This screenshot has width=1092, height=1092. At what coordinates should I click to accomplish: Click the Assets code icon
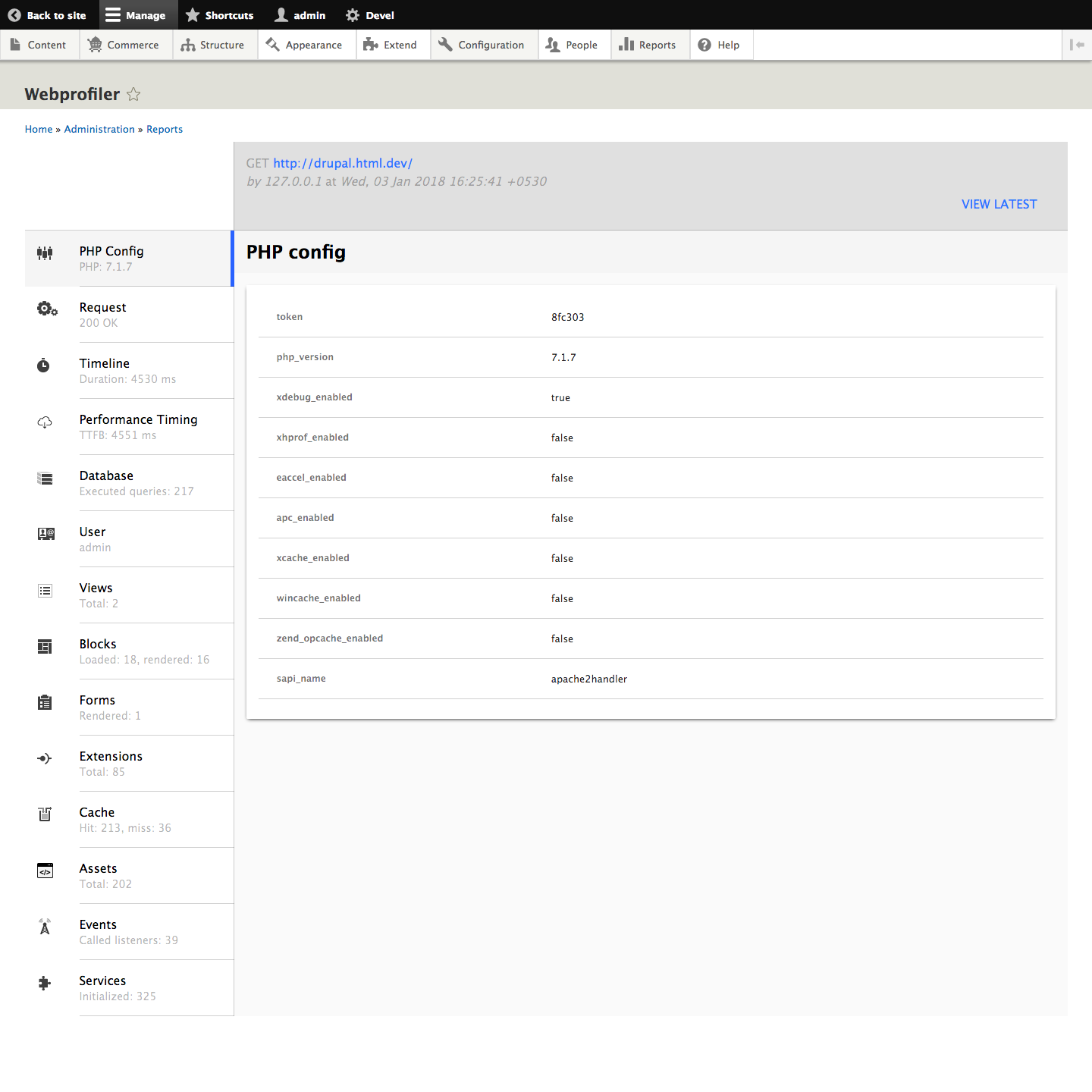(45, 871)
